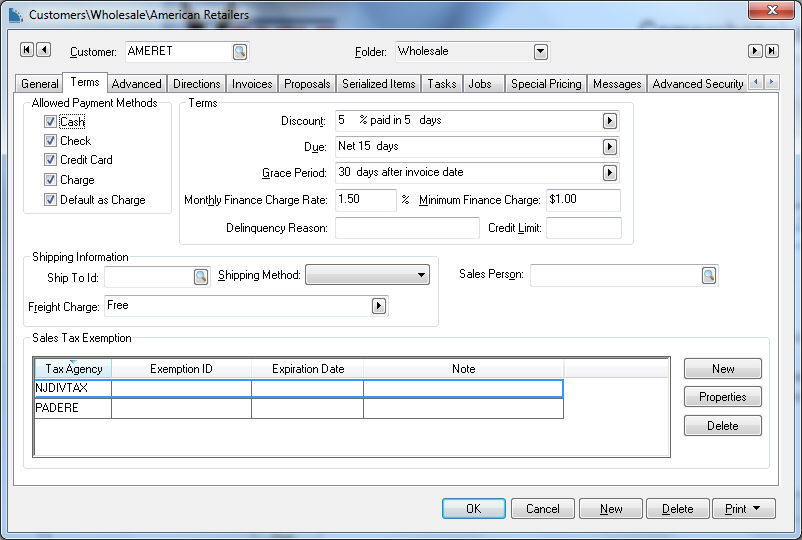The height and width of the screenshot is (540, 802).
Task: Go to last customer record arrow
Action: 772,51
